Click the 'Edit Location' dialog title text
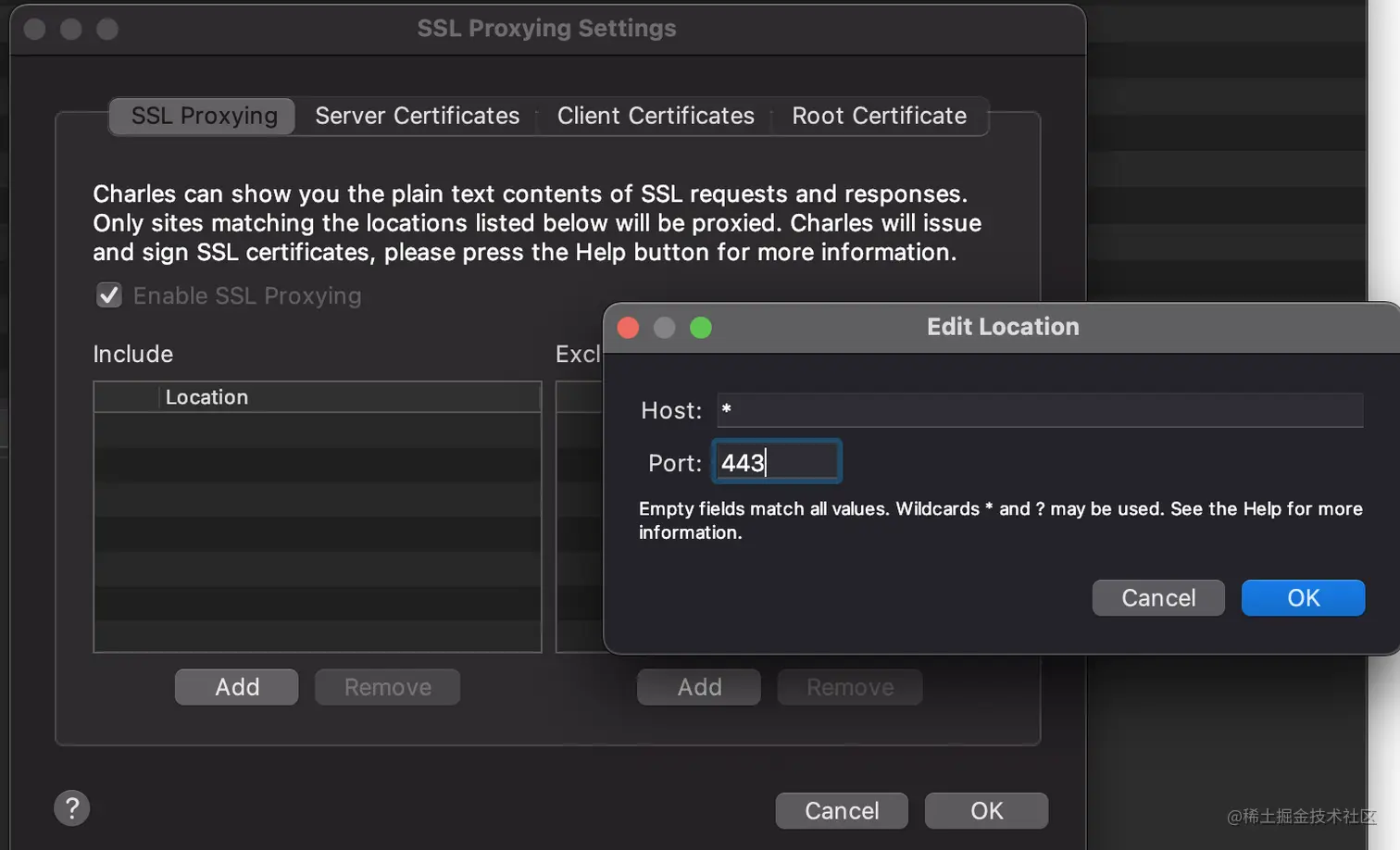Screen dimensions: 1400x850 coord(1003,327)
